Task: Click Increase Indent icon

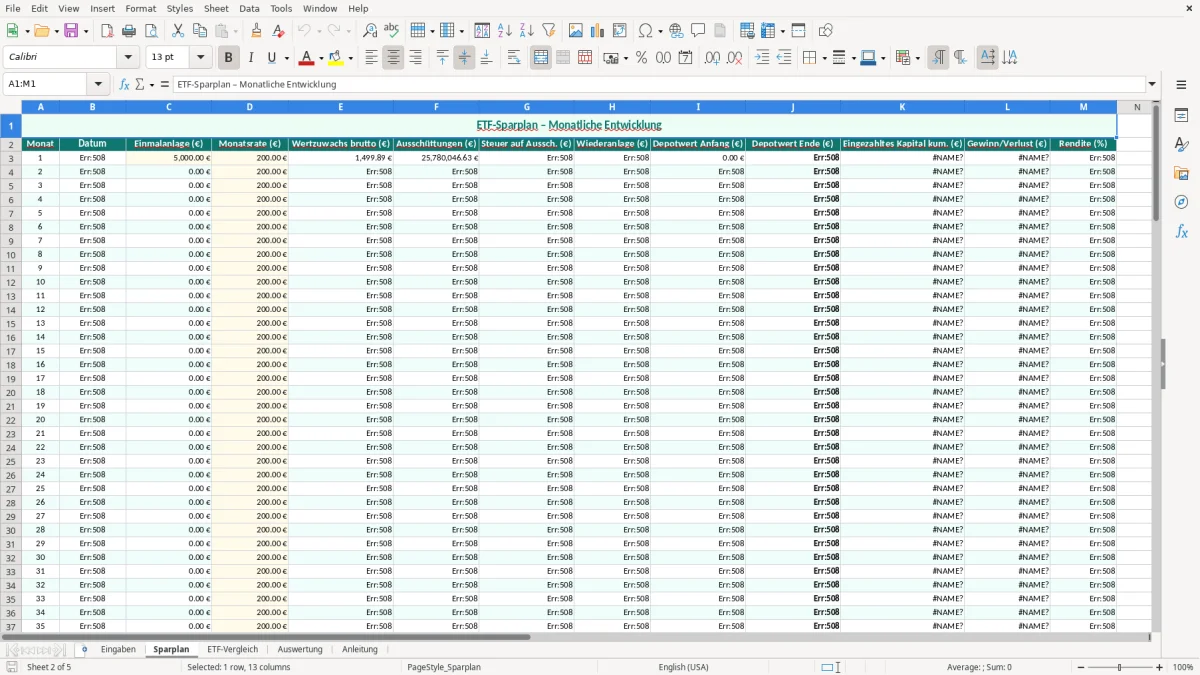Action: point(762,58)
